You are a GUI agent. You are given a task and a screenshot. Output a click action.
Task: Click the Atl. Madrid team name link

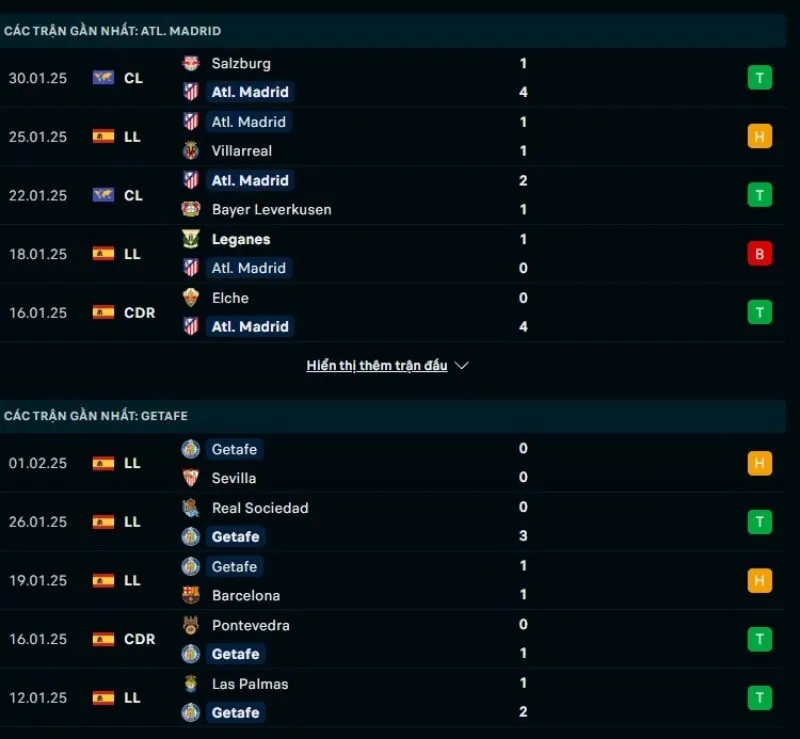250,91
